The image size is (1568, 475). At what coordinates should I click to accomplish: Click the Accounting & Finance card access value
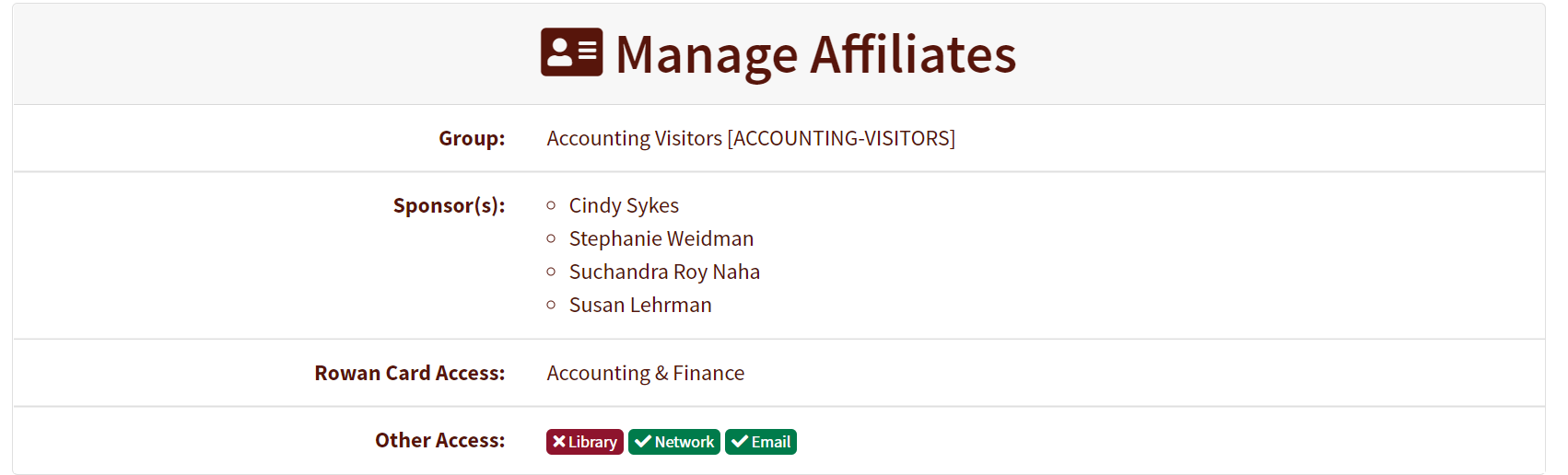tap(645, 373)
